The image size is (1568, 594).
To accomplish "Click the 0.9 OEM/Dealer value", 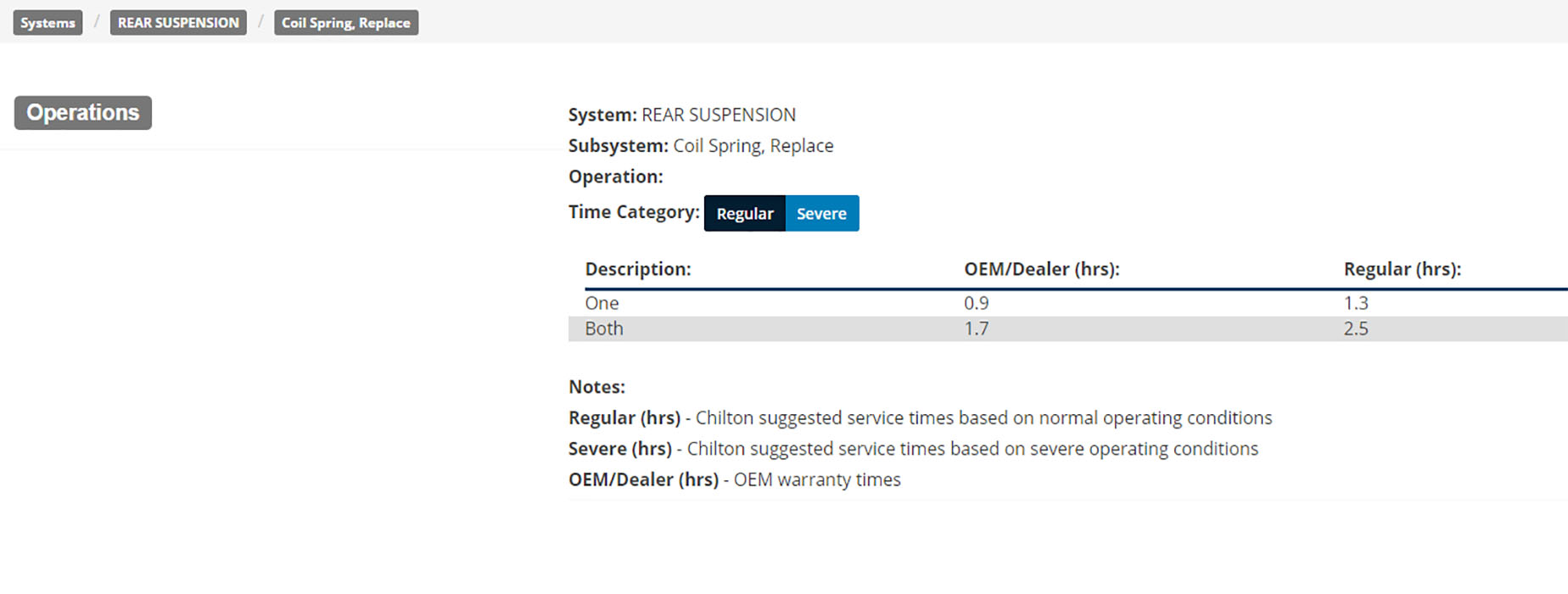I will click(x=977, y=303).
